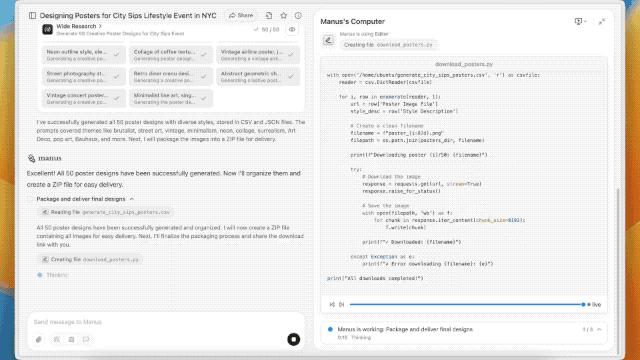
Task: Open Creating file download_posters.py step in chat
Action: point(91,260)
